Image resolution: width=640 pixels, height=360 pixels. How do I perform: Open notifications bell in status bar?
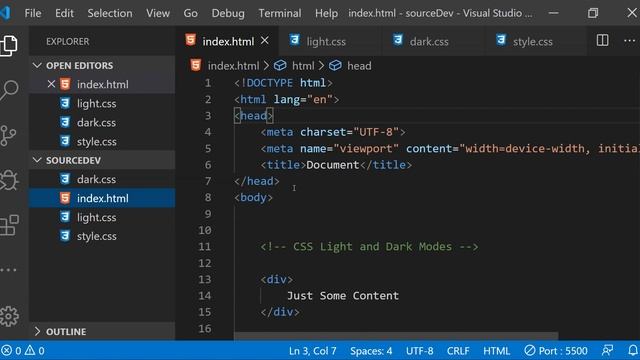coord(633,350)
